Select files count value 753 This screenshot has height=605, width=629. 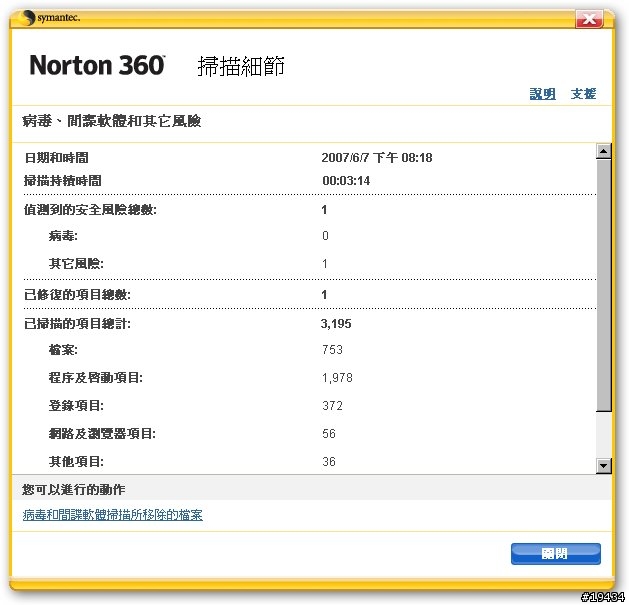[332, 350]
